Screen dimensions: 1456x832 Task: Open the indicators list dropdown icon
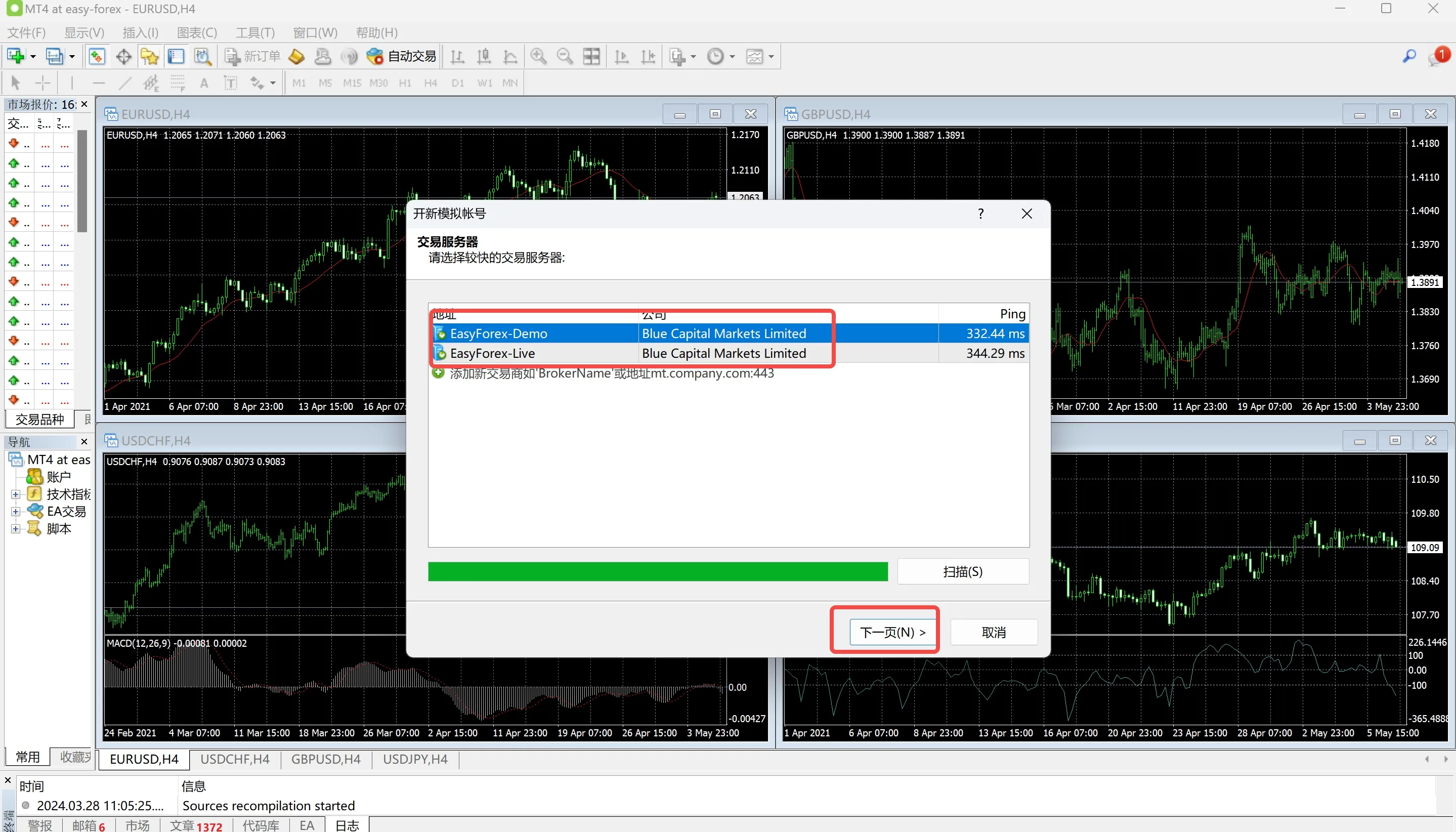pyautogui.click(x=682, y=56)
